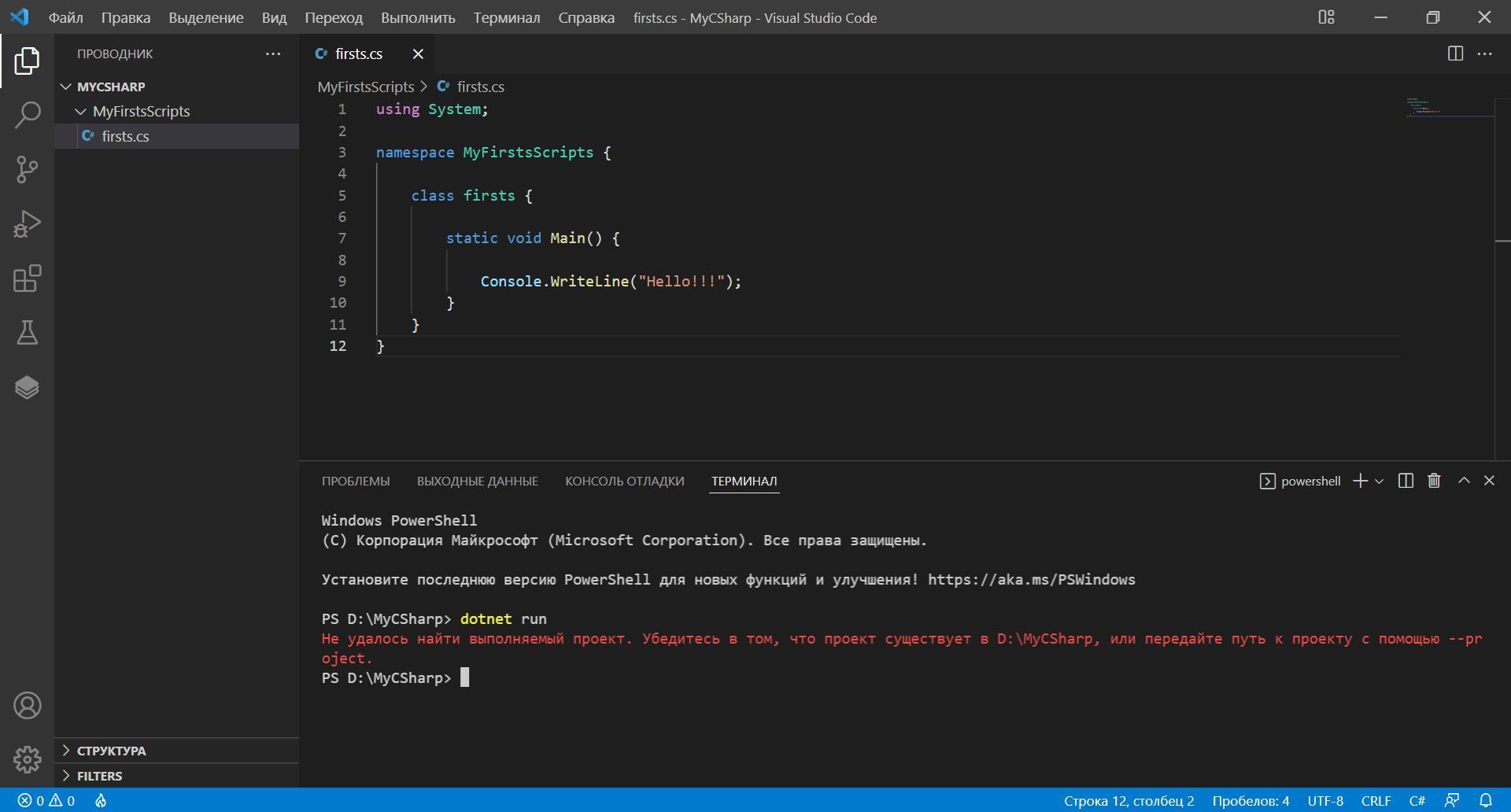Image resolution: width=1511 pixels, height=812 pixels.
Task: Split the editor to the right
Action: click(x=1455, y=54)
